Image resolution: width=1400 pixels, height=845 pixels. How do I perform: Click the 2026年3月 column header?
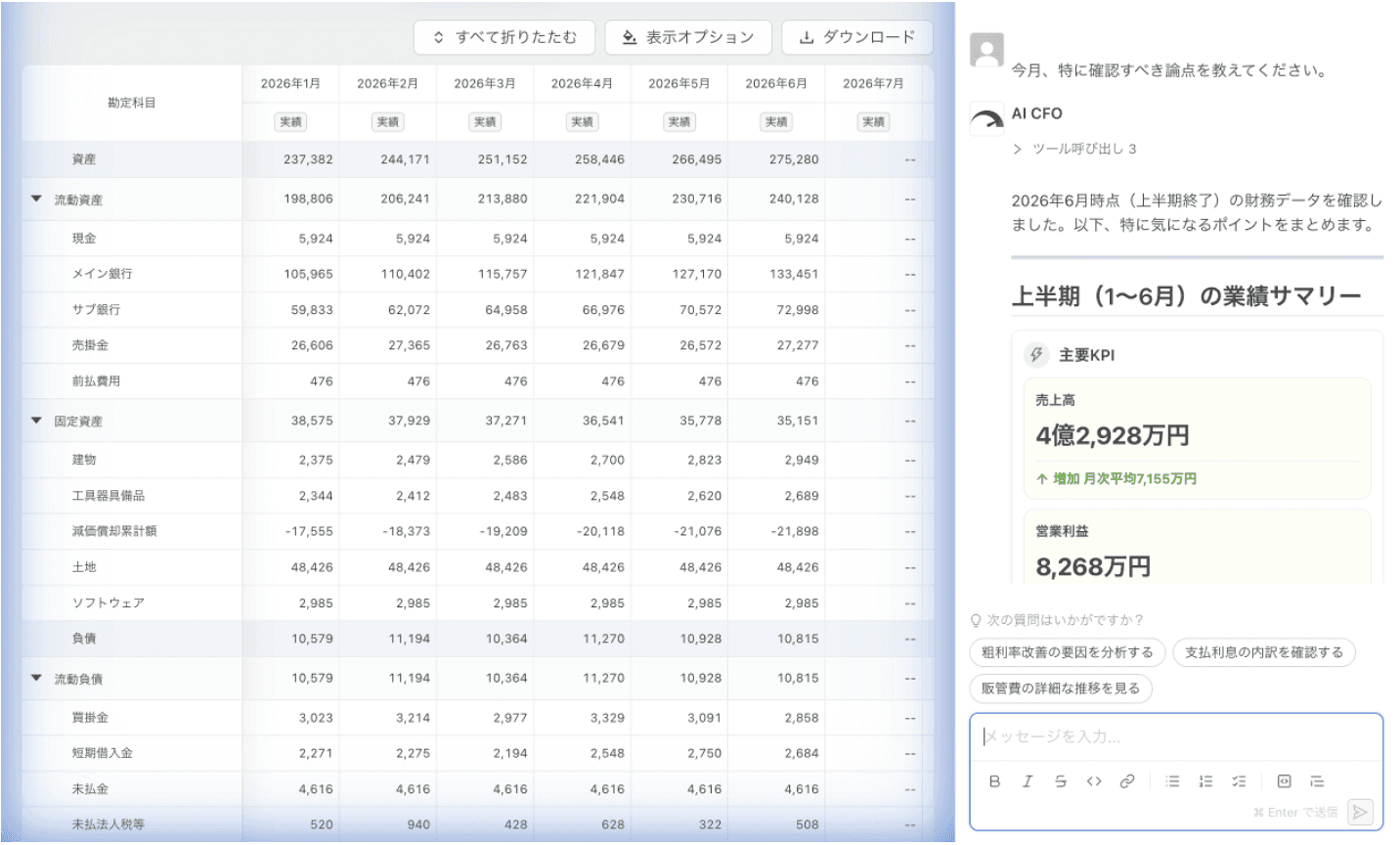coord(484,83)
